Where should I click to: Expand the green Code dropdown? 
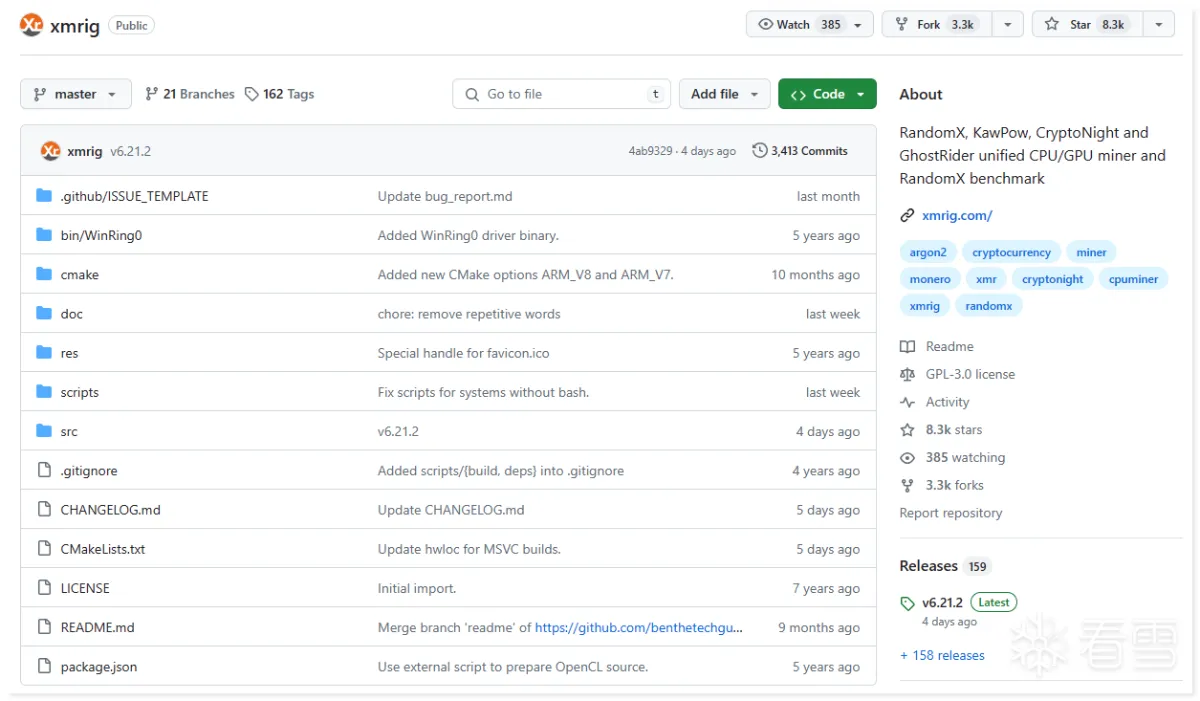[x=827, y=94]
